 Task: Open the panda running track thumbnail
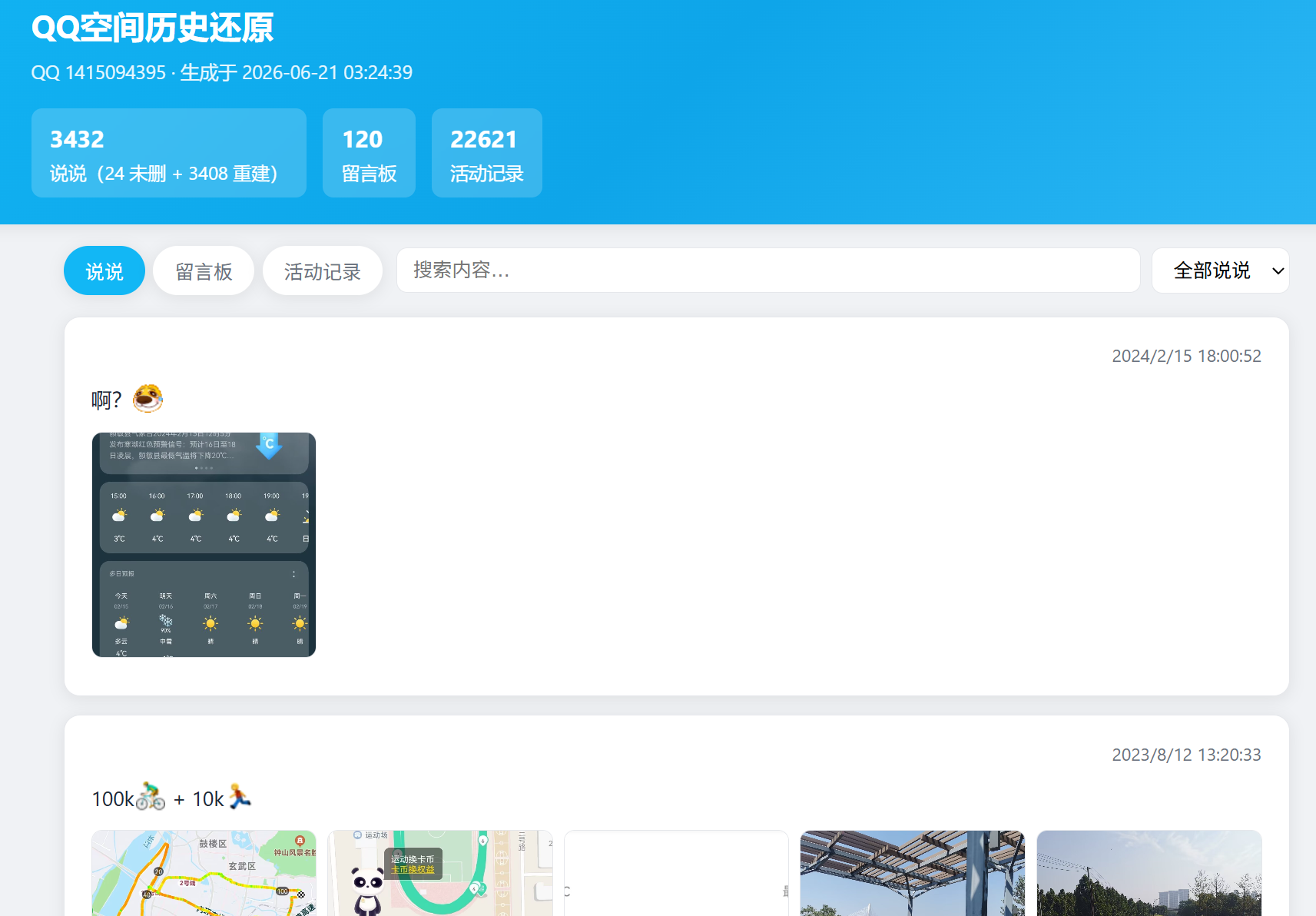pyautogui.click(x=440, y=873)
